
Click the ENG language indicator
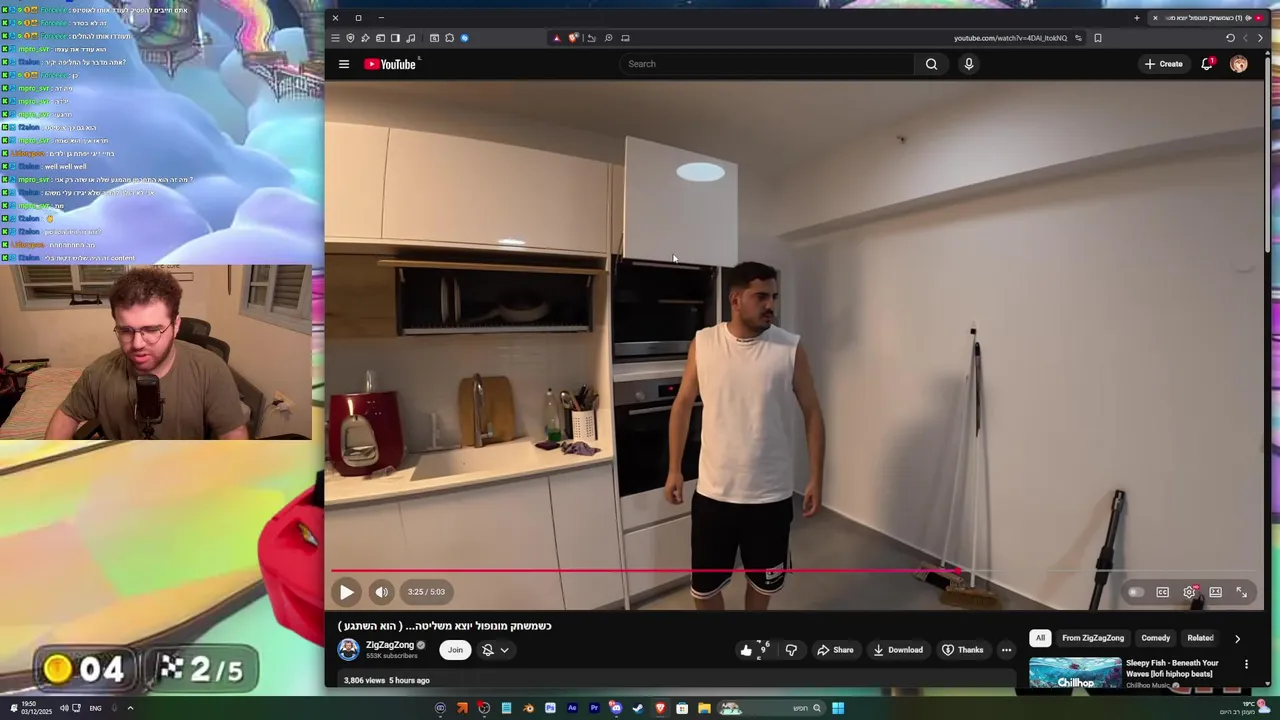pyautogui.click(x=95, y=708)
